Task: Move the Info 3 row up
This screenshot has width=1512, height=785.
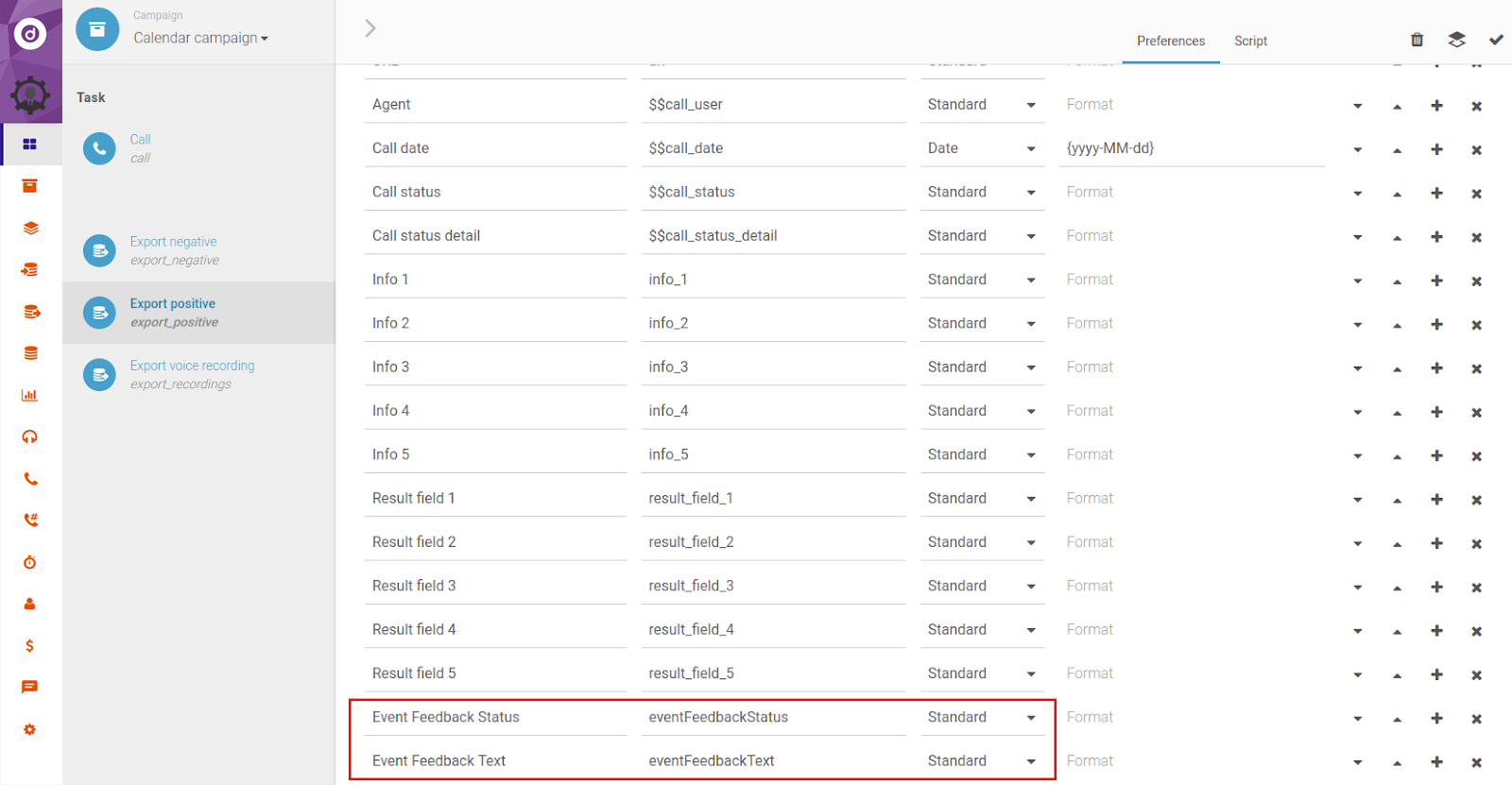Action: (1397, 368)
